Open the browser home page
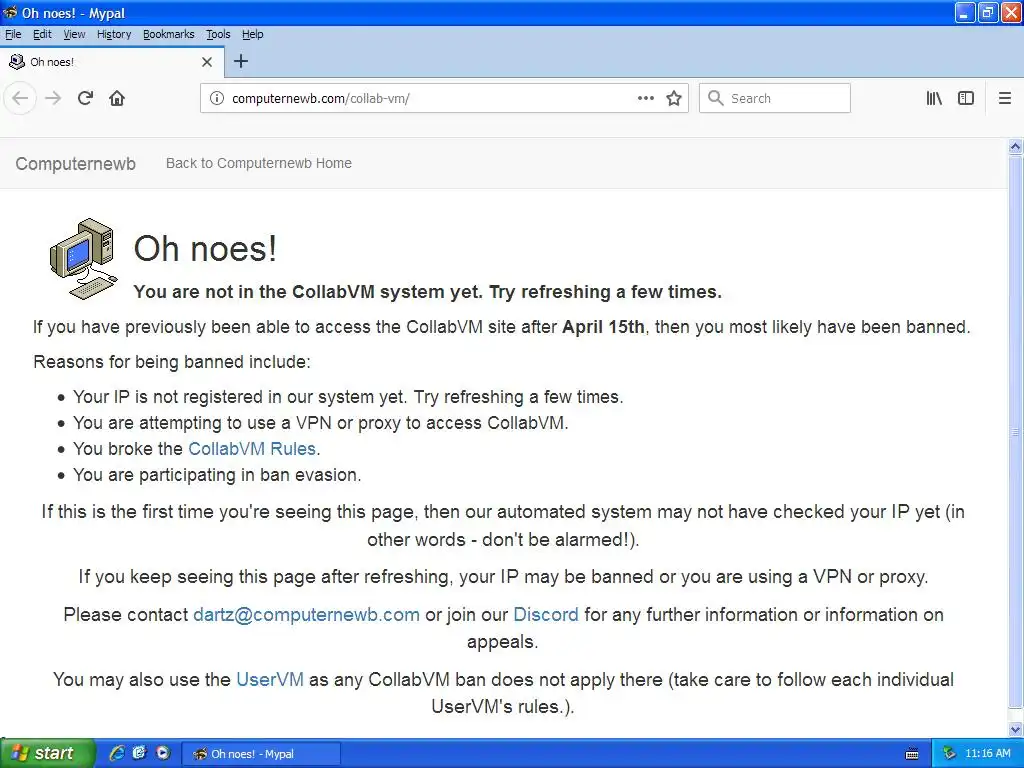1024x768 pixels. tap(117, 99)
